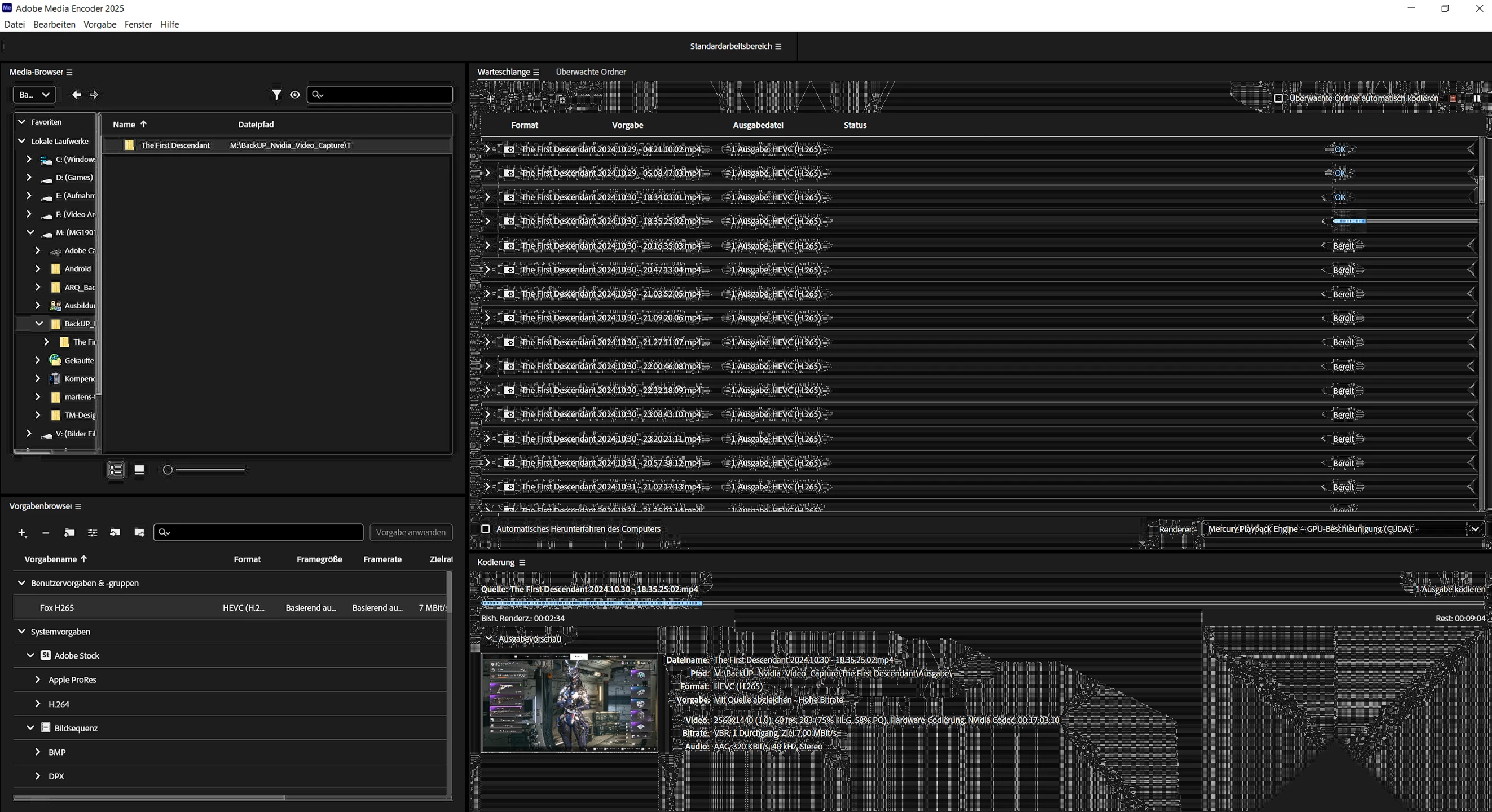Click the export presets folder icon
This screenshot has height=812, width=1492.
click(139, 532)
